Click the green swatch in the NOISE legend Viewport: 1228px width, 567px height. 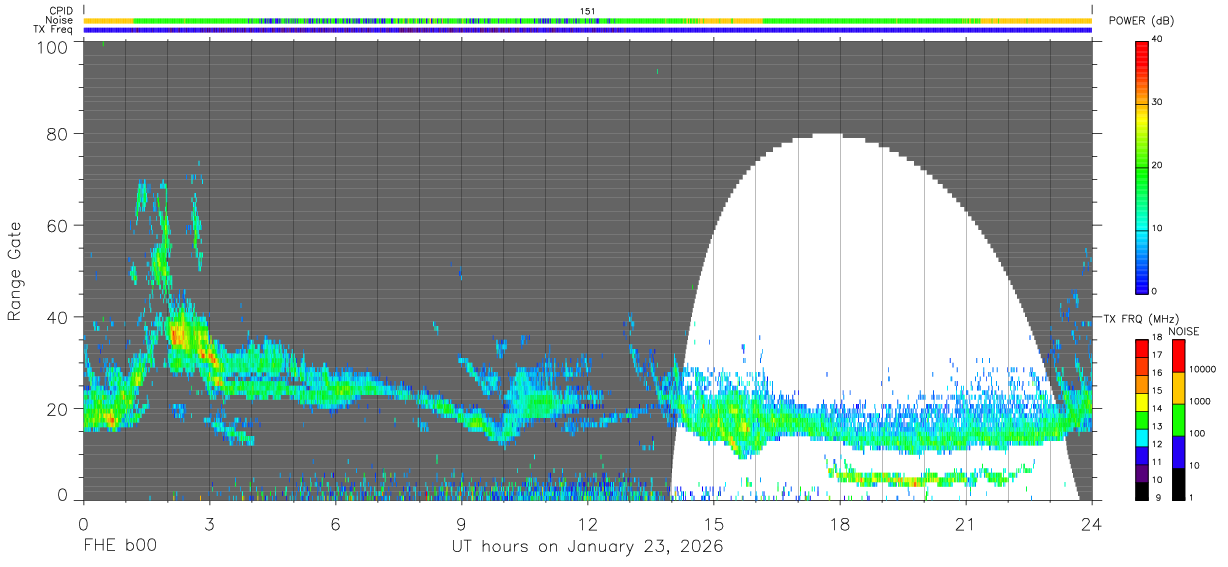(1177, 420)
